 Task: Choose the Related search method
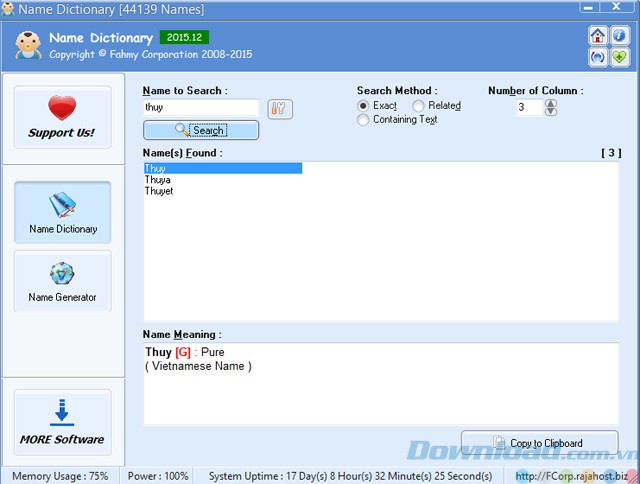(x=418, y=105)
